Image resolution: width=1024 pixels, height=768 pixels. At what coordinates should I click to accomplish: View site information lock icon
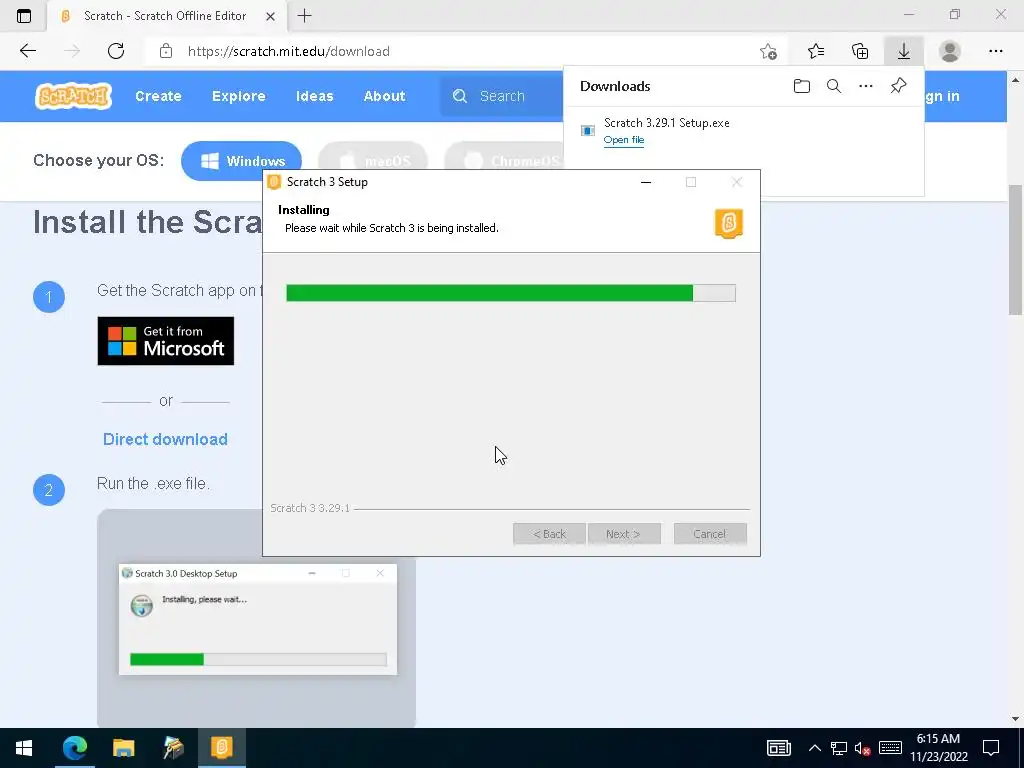[166, 51]
